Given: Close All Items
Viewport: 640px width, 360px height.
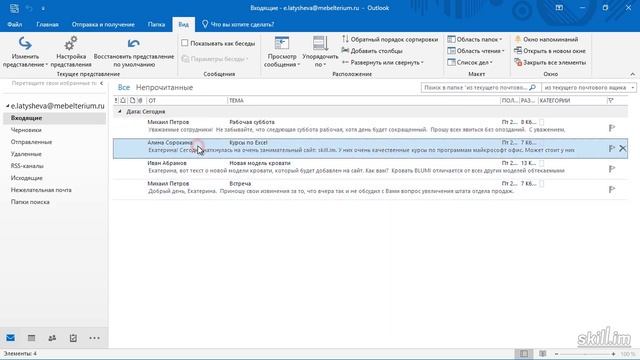Looking at the screenshot, I should coord(550,62).
